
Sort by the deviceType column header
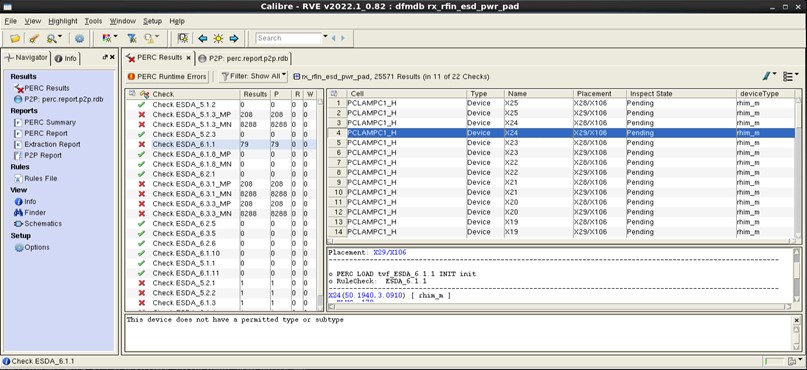pyautogui.click(x=765, y=94)
